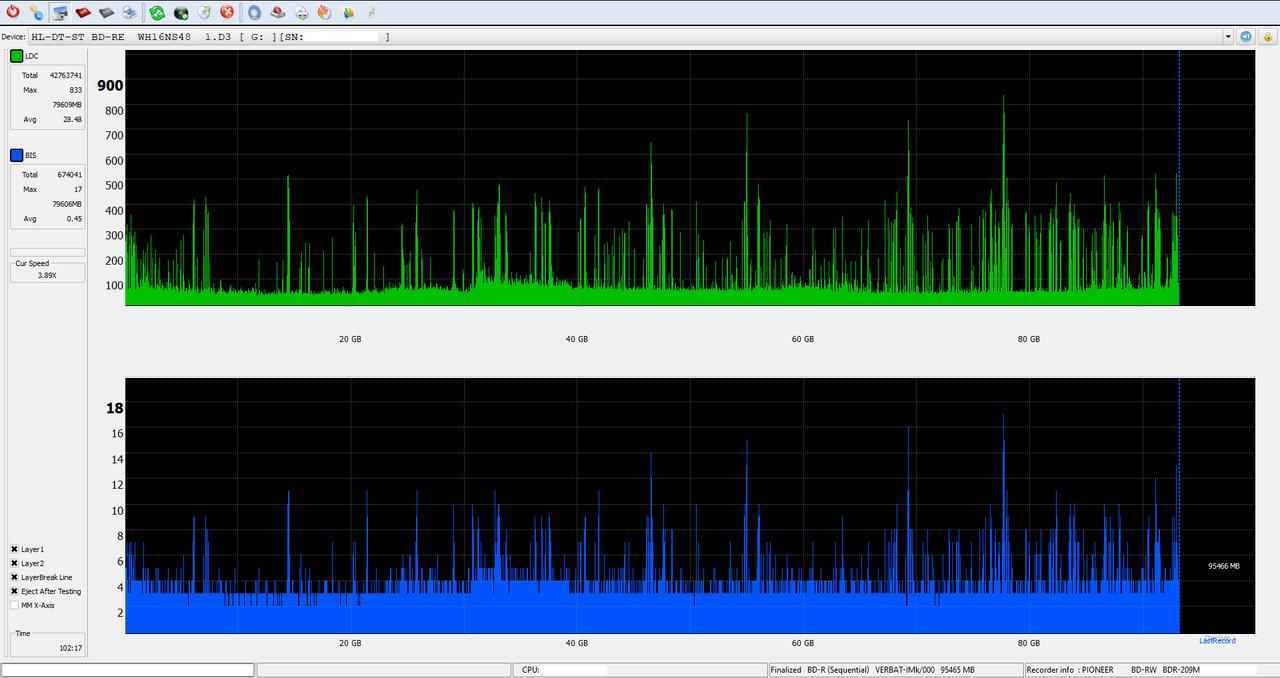1280x678 pixels.
Task: Select the monitor picture toolbar icon
Action: coord(60,12)
